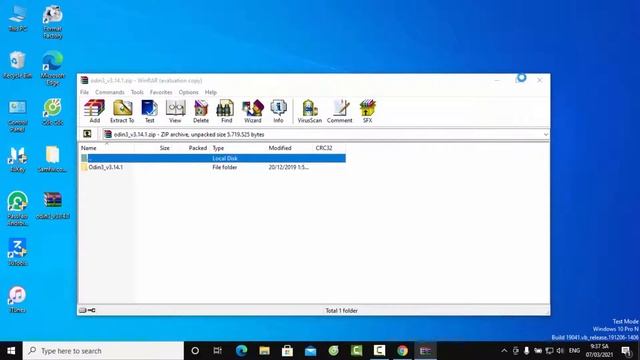
Task: Sort by the CRC32 column header
Action: pos(324,148)
